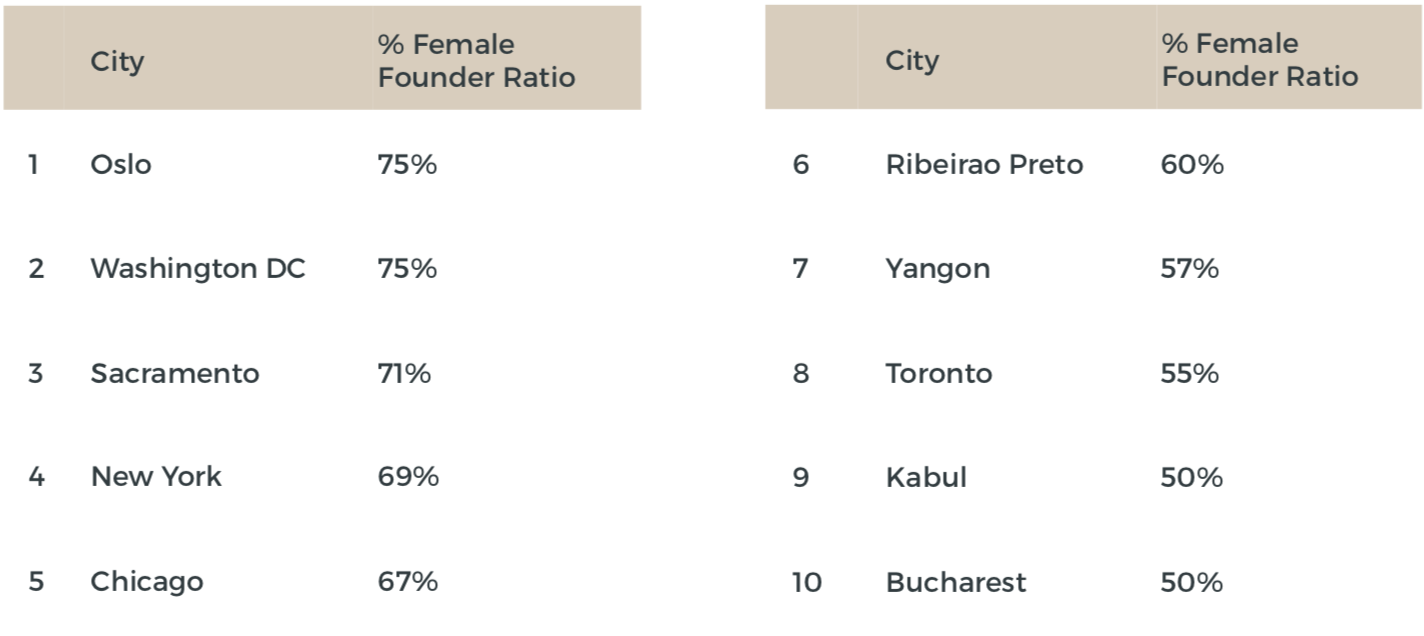Image resolution: width=1424 pixels, height=636 pixels.
Task: Click the 71% ratio value
Action: (404, 374)
